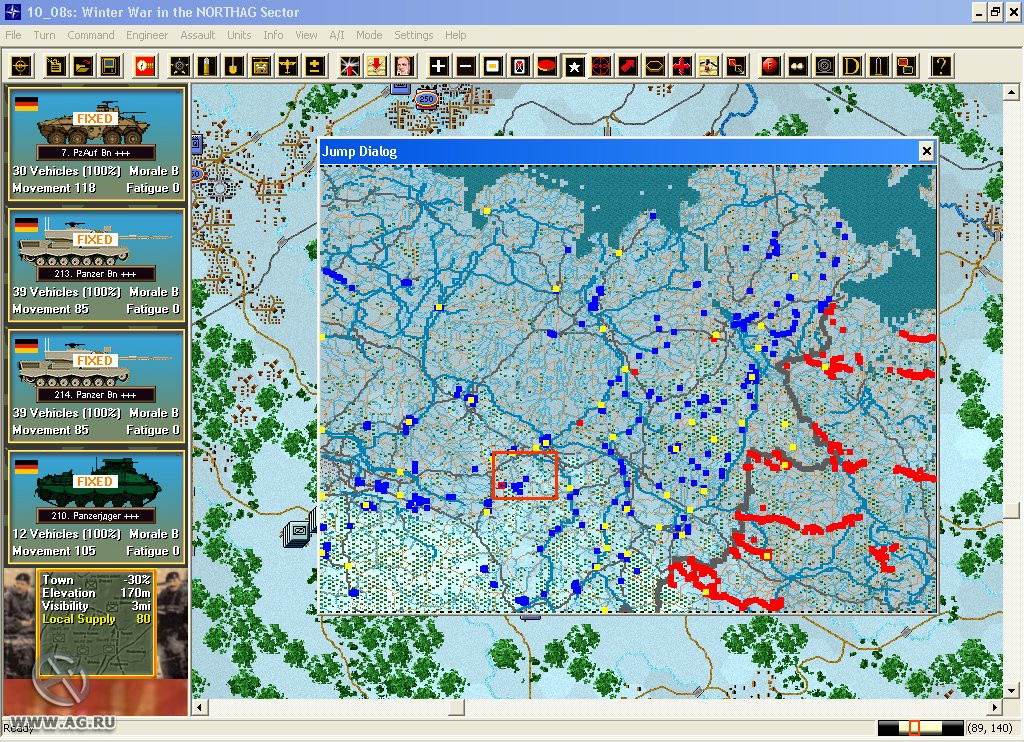This screenshot has width=1024, height=742.
Task: Click the orange rectangle on the jump map
Action: coord(524,475)
